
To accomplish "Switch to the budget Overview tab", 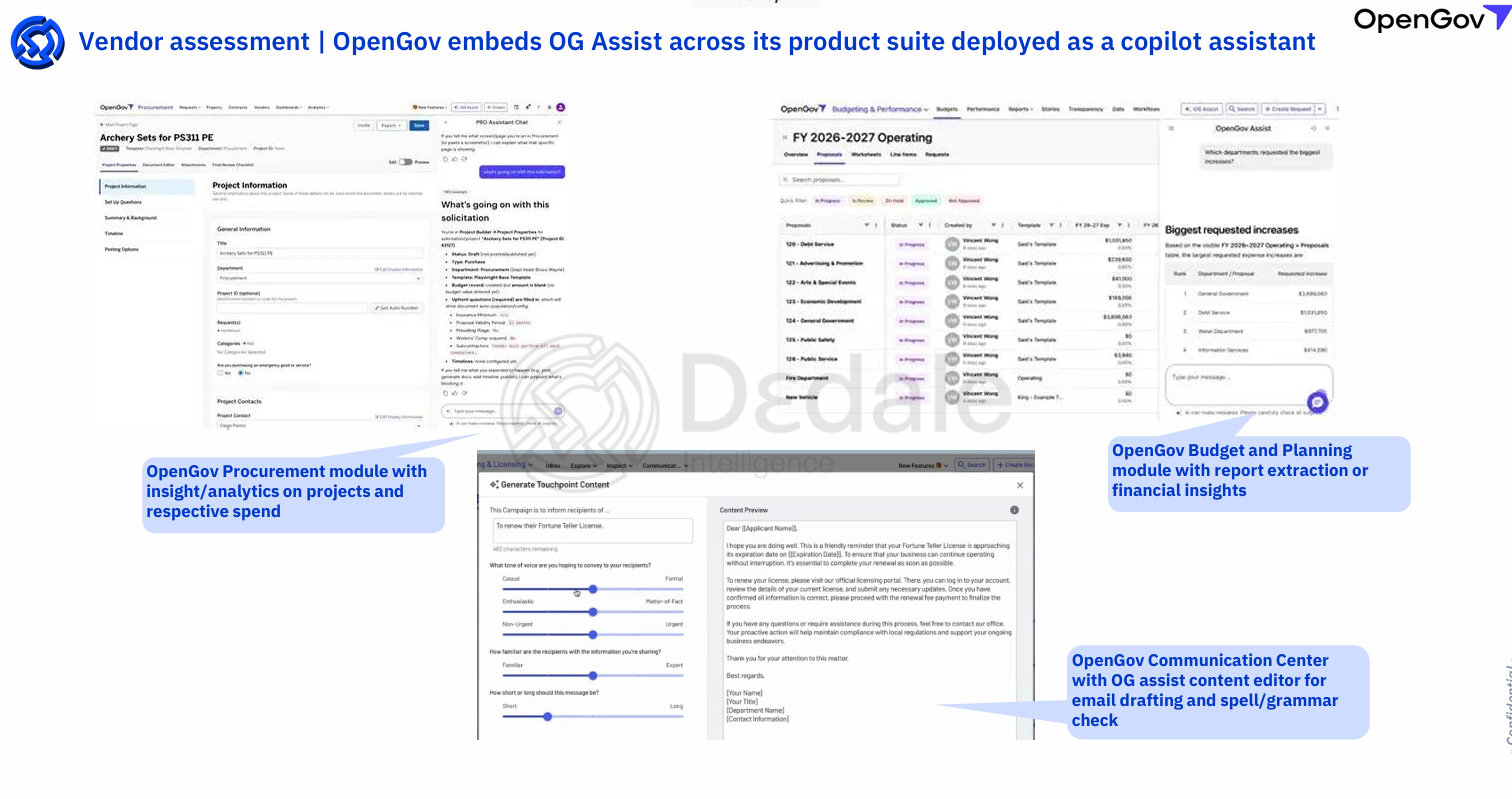I will 796,155.
